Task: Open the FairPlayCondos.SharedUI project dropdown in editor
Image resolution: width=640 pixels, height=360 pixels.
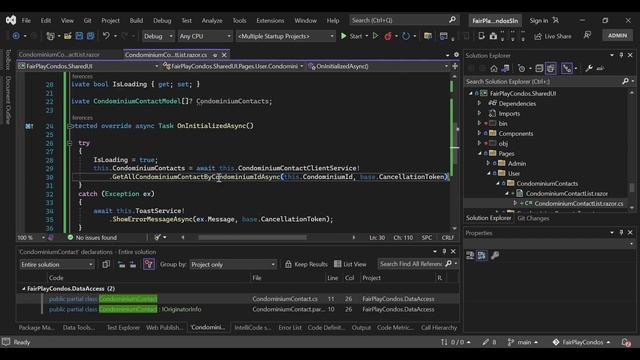Action: click(88, 66)
